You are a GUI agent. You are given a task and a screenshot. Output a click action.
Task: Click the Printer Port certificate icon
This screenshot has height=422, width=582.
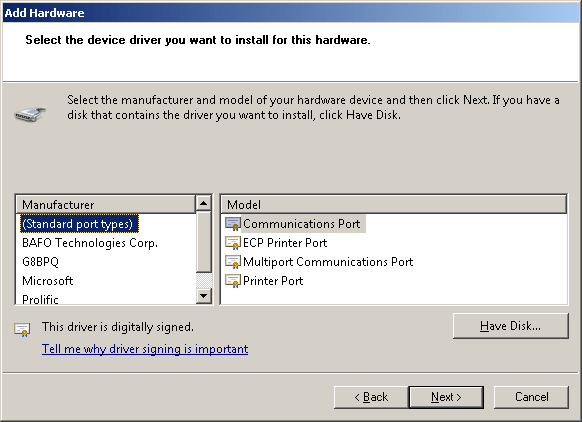click(233, 281)
